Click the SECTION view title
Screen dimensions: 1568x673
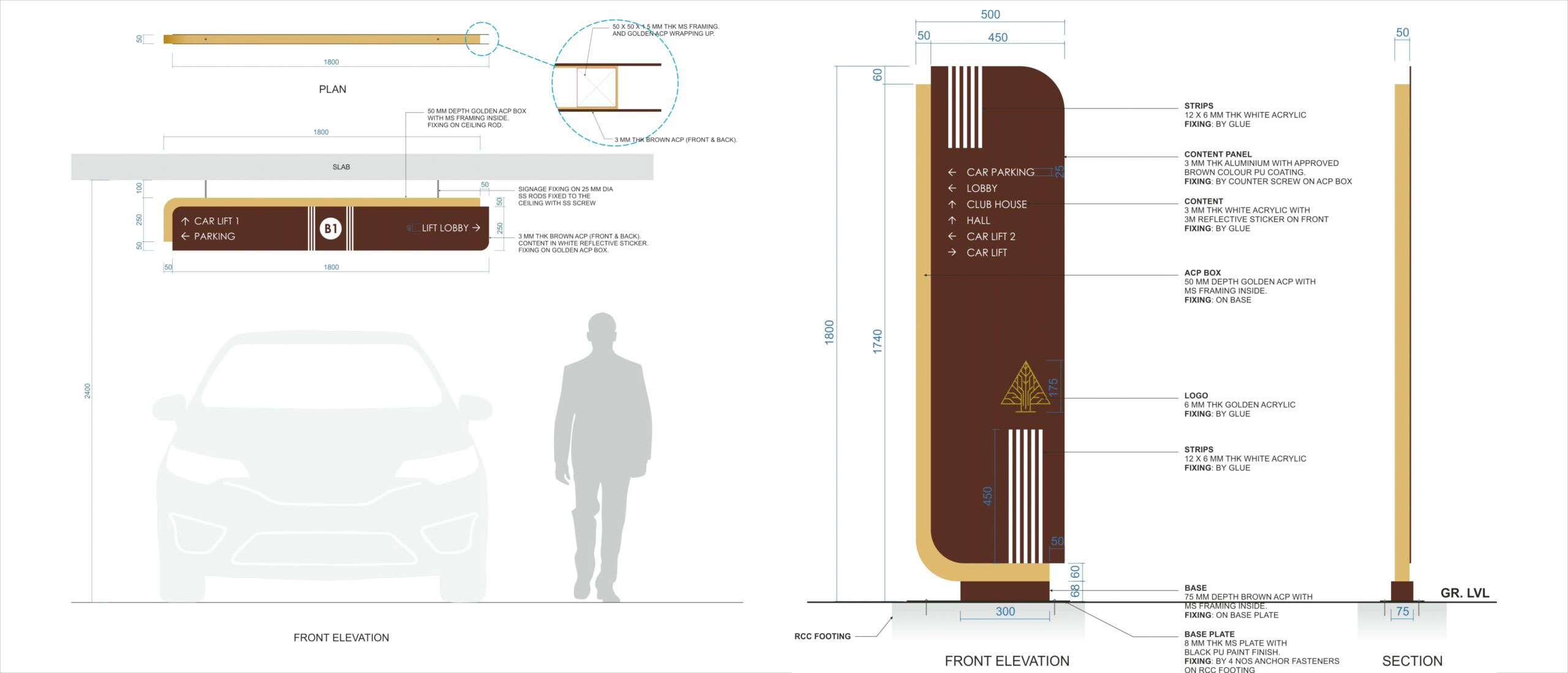tap(1412, 661)
